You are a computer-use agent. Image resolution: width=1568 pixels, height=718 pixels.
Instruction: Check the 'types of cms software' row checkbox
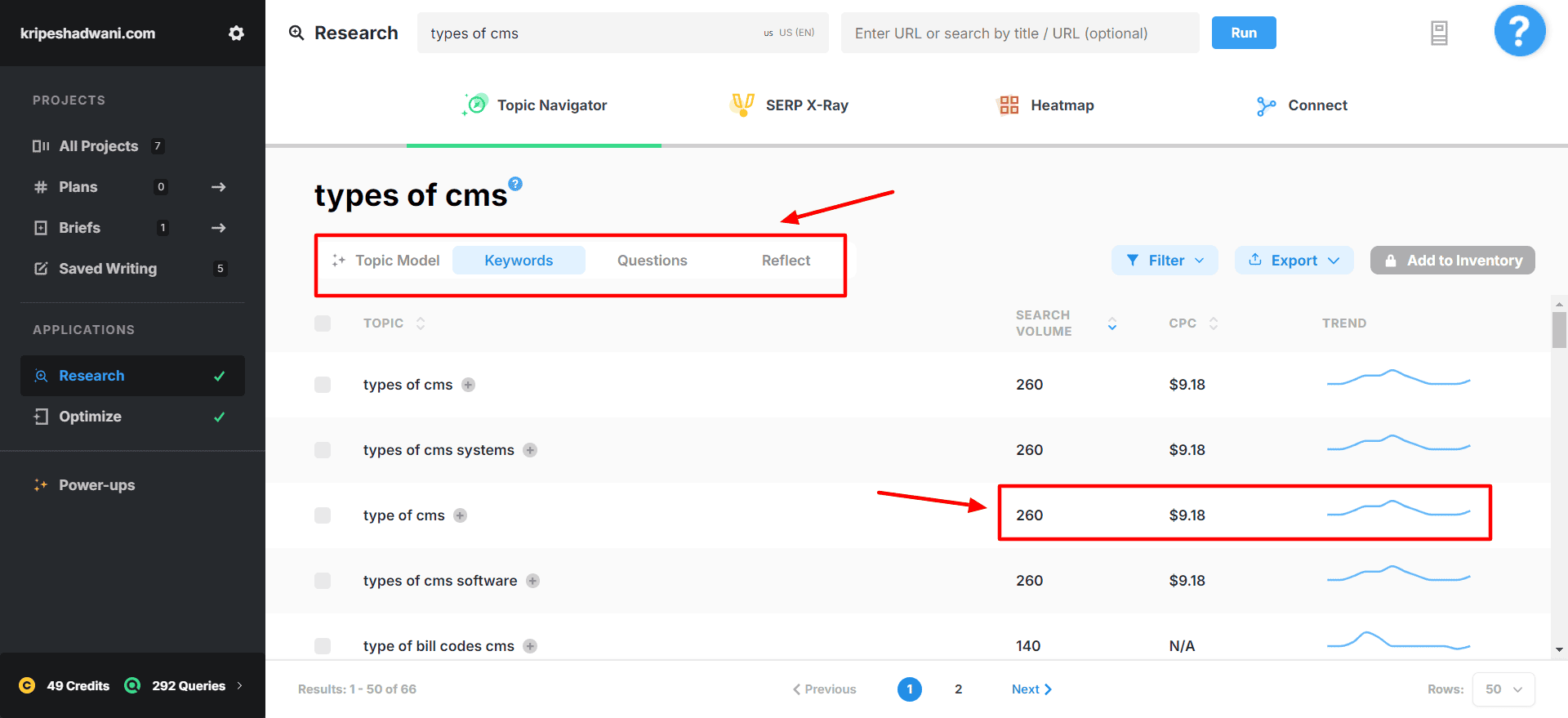click(323, 581)
